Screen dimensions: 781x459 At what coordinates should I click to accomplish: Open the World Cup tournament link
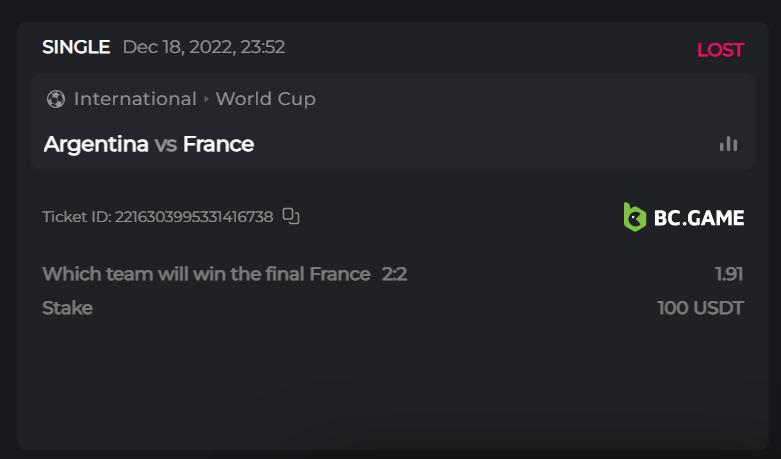tap(265, 99)
